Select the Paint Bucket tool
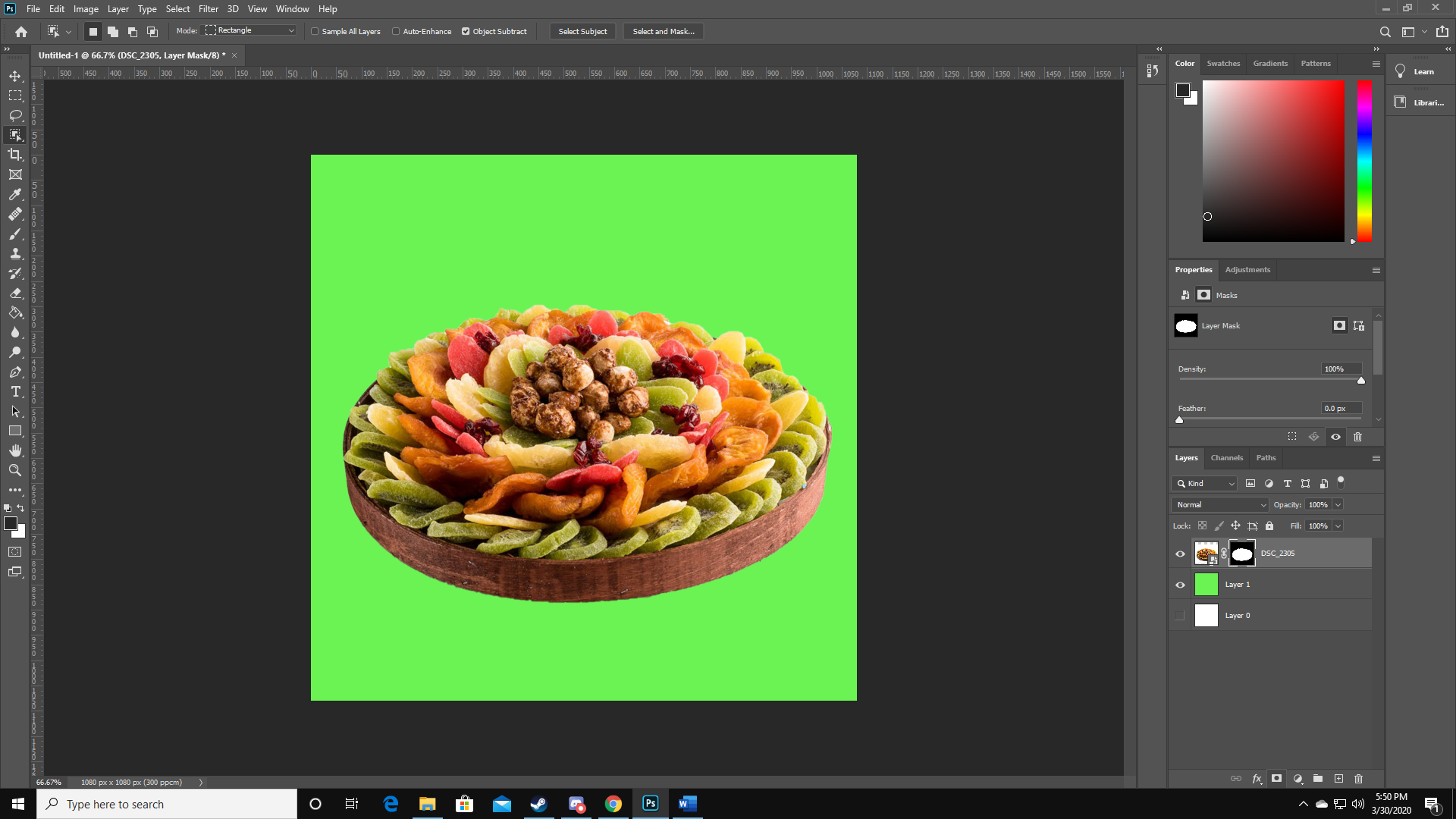Image resolution: width=1456 pixels, height=819 pixels. pos(15,312)
